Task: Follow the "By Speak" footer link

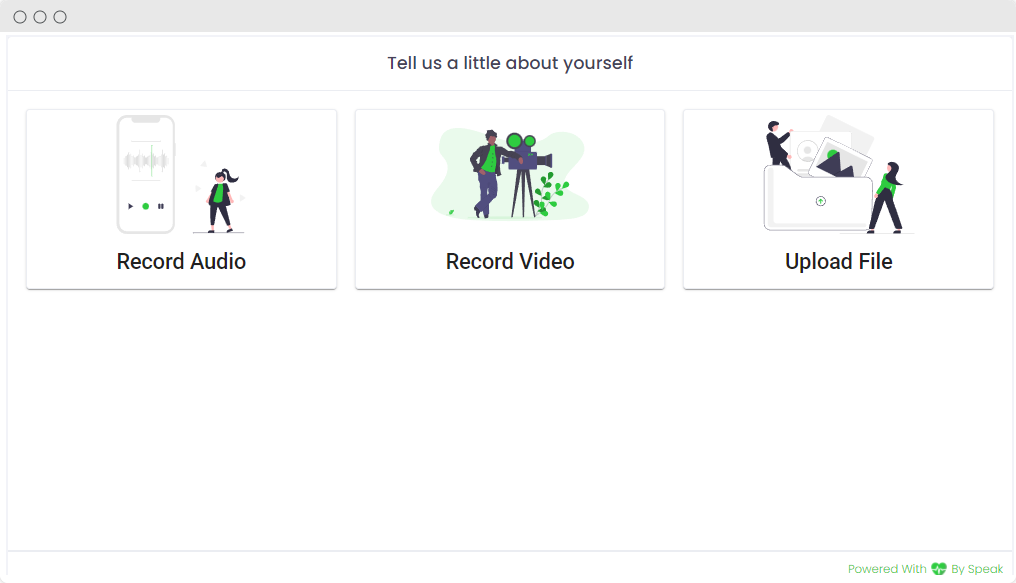Action: point(977,569)
